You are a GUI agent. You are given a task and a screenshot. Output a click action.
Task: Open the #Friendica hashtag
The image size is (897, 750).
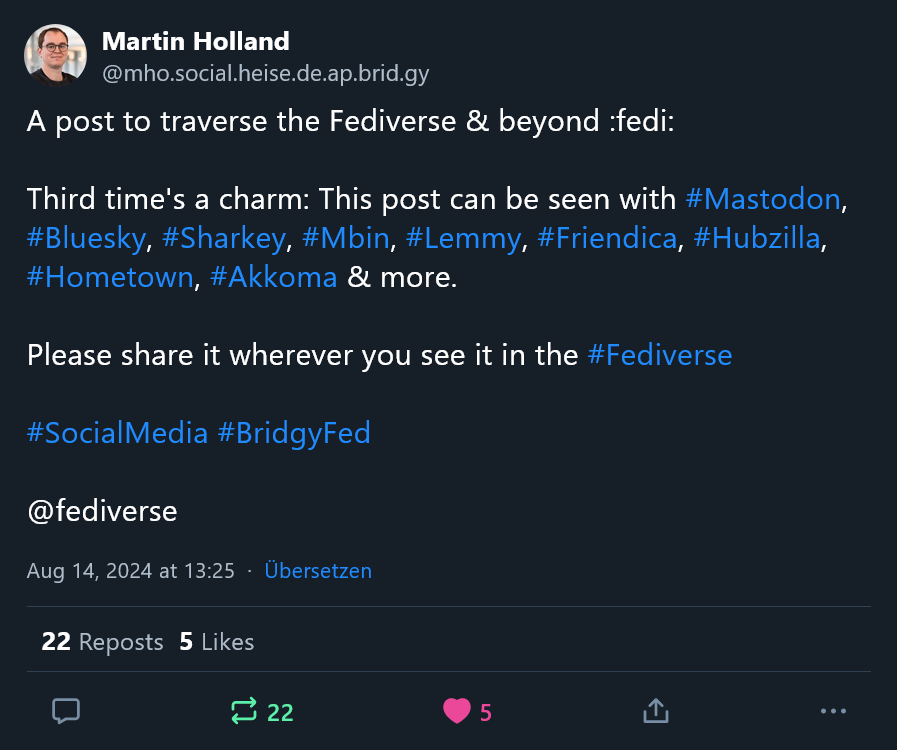[607, 238]
